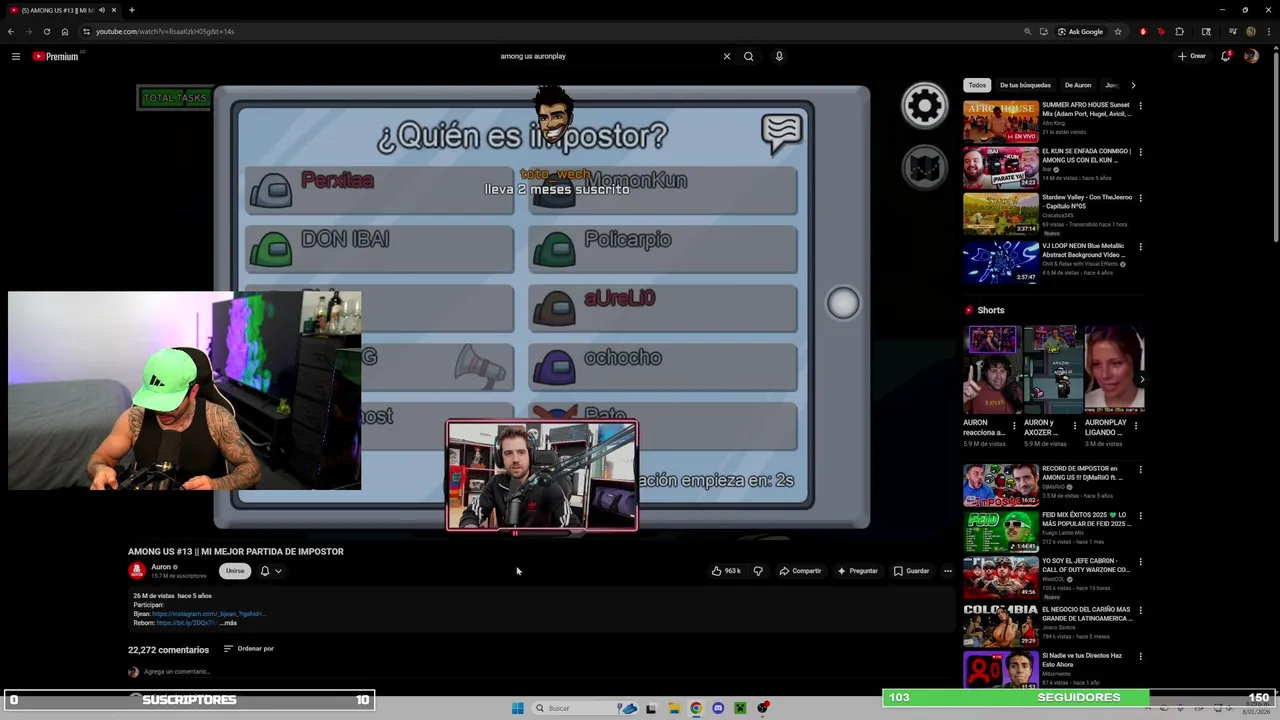Show more filter chips arrow

pyautogui.click(x=1133, y=85)
